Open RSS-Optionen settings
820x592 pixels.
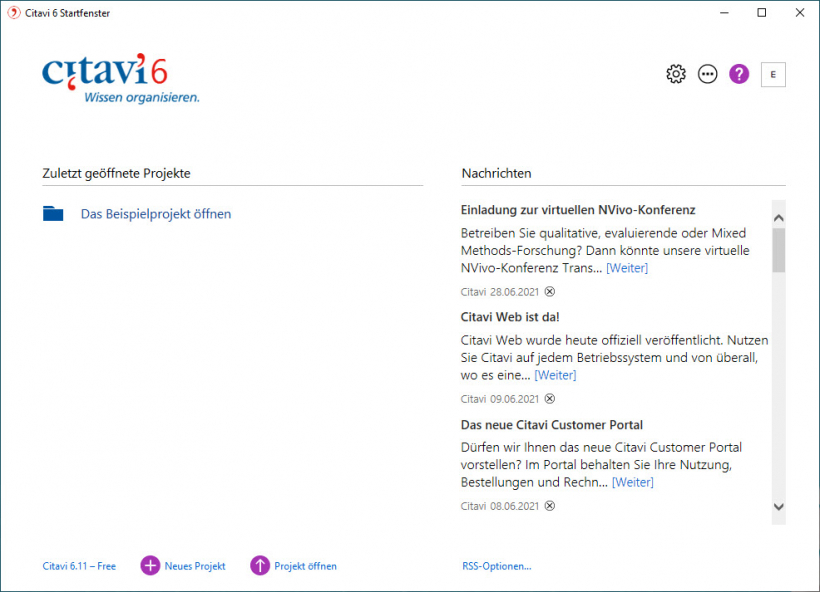(497, 566)
